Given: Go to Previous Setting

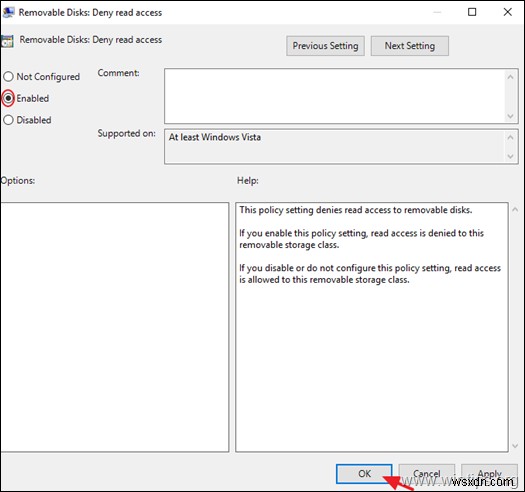Looking at the screenshot, I should 325,46.
